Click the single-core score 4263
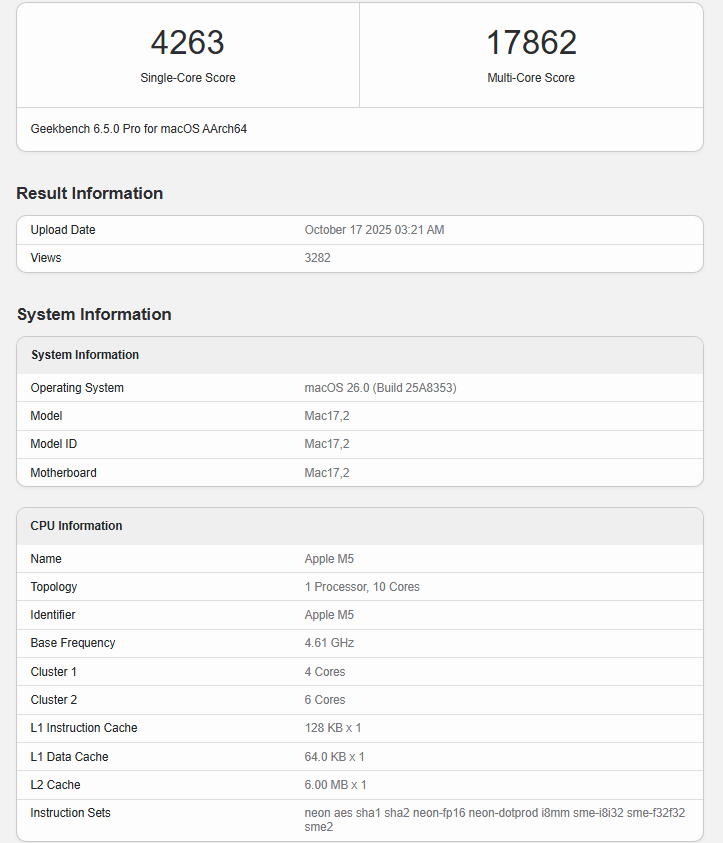This screenshot has height=843, width=723. pyautogui.click(x=187, y=42)
